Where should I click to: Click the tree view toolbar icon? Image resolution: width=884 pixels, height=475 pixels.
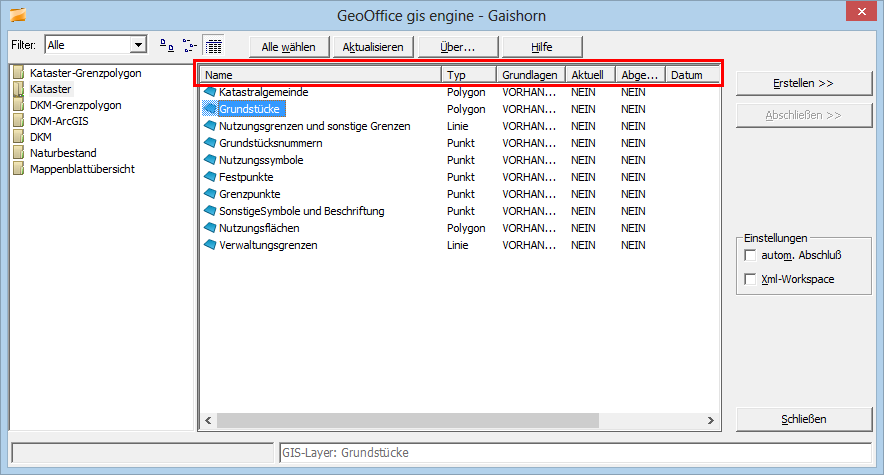coord(190,46)
